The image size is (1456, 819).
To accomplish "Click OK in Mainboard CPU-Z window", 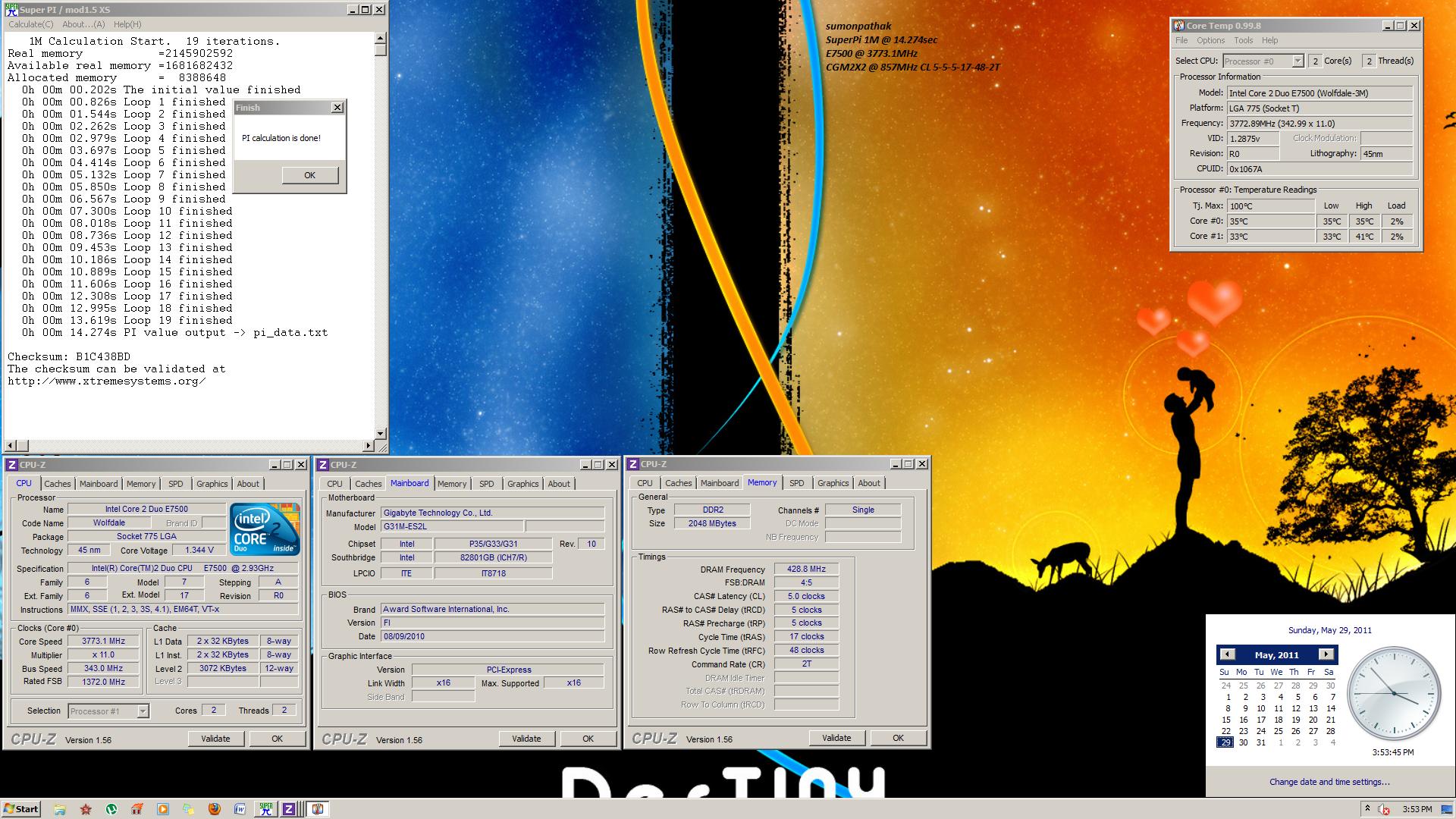I will click(588, 739).
